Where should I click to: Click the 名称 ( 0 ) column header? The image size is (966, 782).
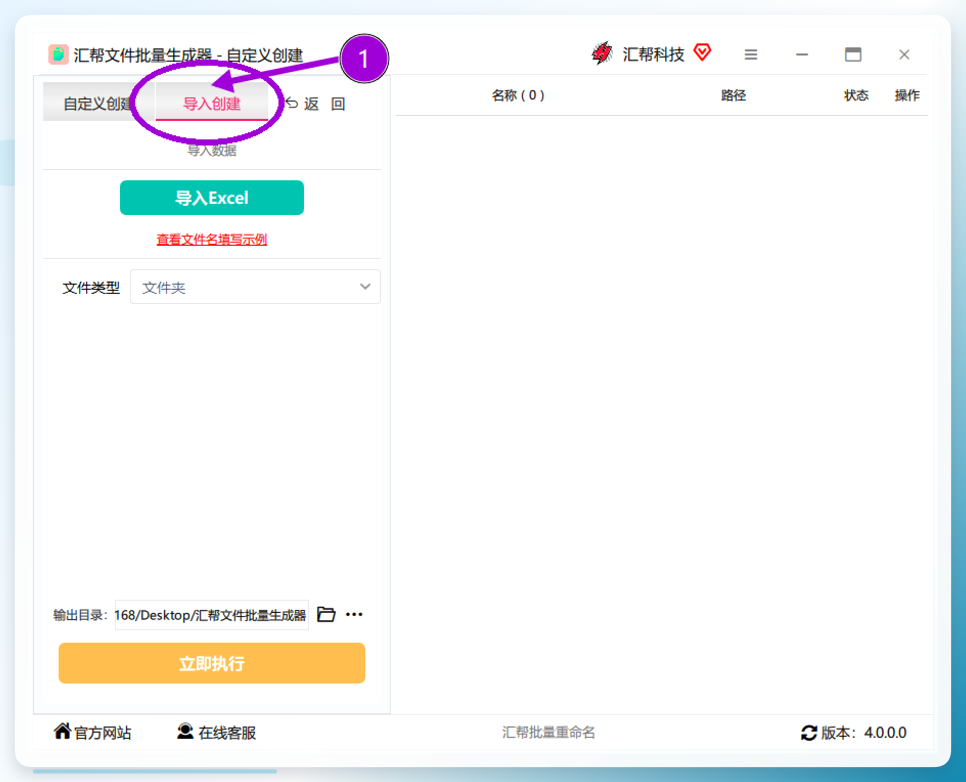(x=518, y=96)
